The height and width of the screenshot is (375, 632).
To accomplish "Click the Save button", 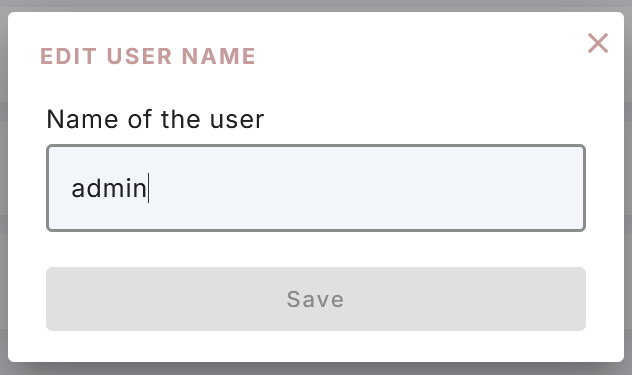I will coord(316,299).
